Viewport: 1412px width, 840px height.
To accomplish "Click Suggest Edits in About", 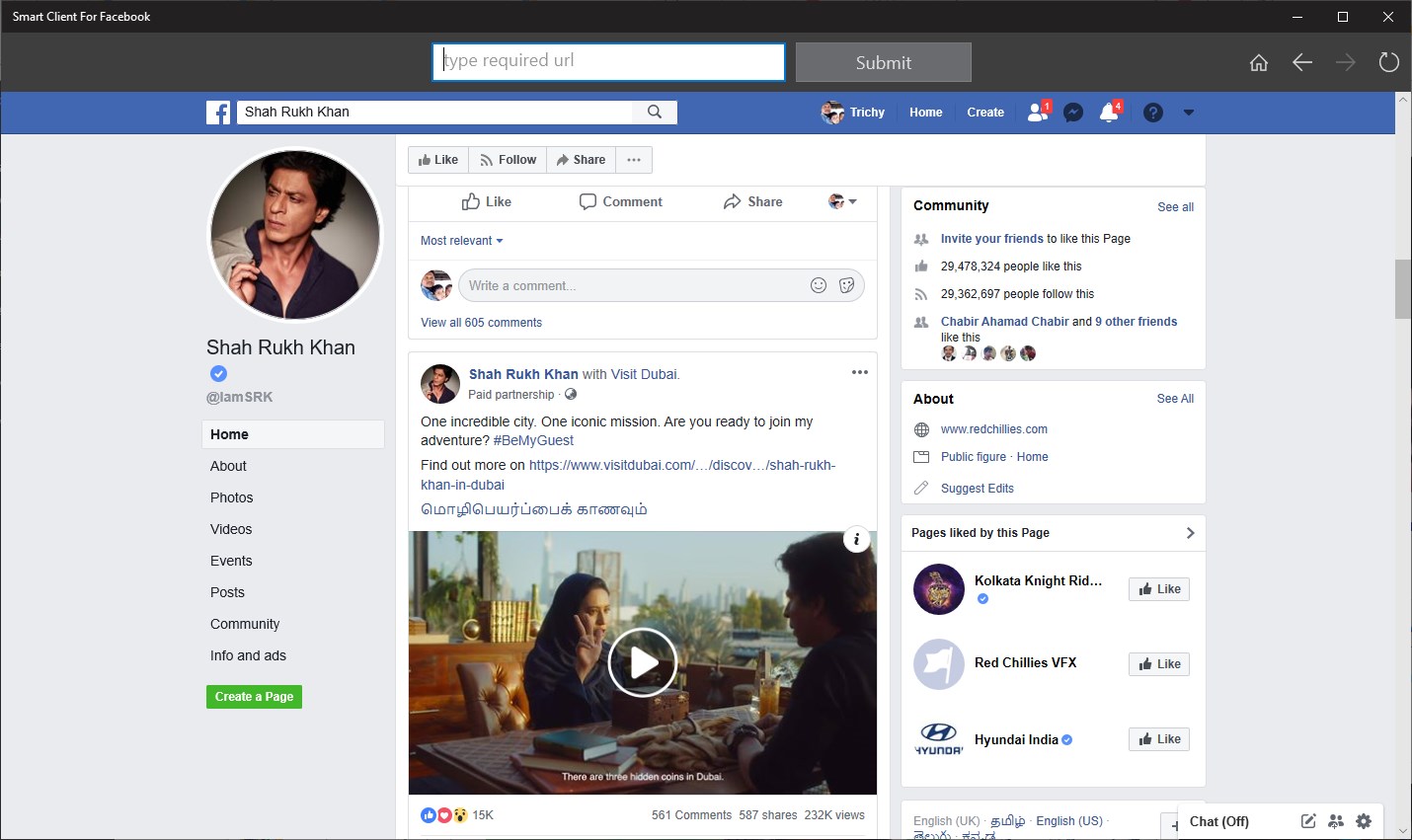I will (x=978, y=489).
